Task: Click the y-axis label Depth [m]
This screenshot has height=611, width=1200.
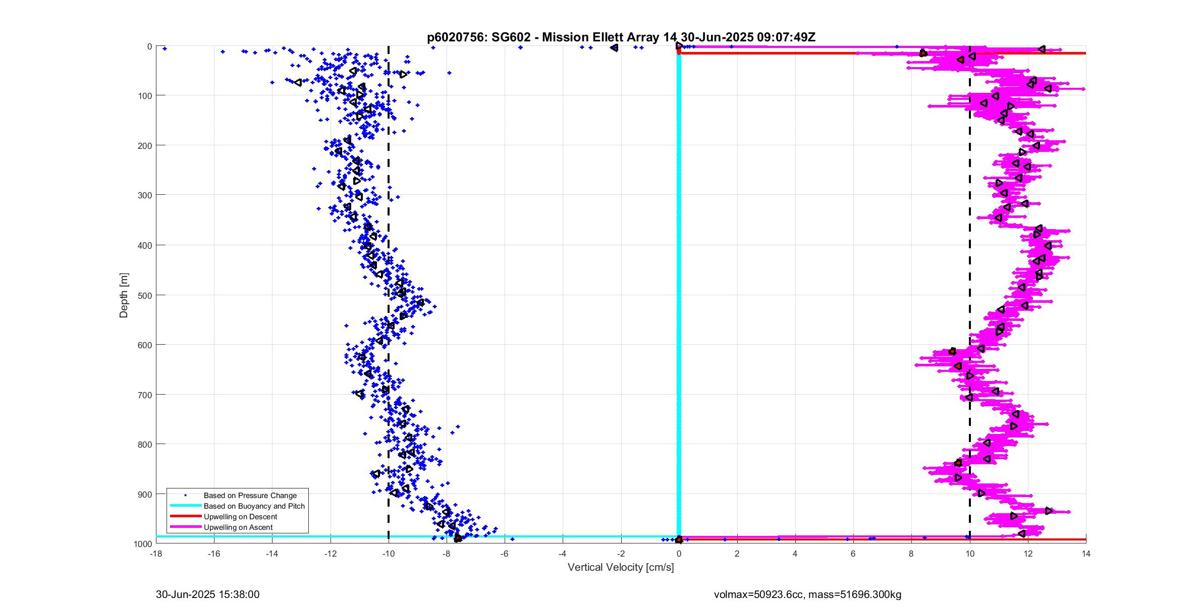Action: 124,295
